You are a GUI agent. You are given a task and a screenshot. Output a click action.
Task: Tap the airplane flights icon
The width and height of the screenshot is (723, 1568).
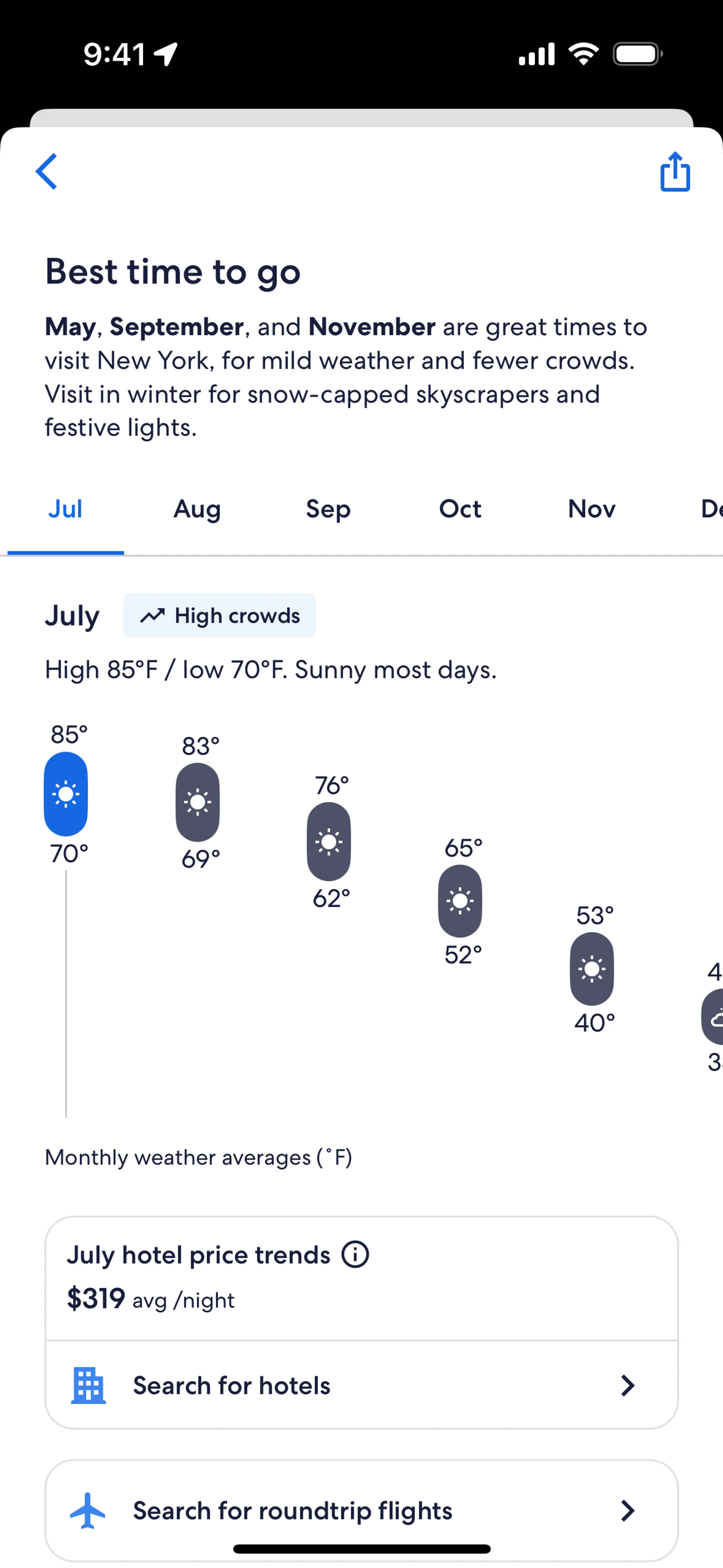pyautogui.click(x=88, y=1510)
